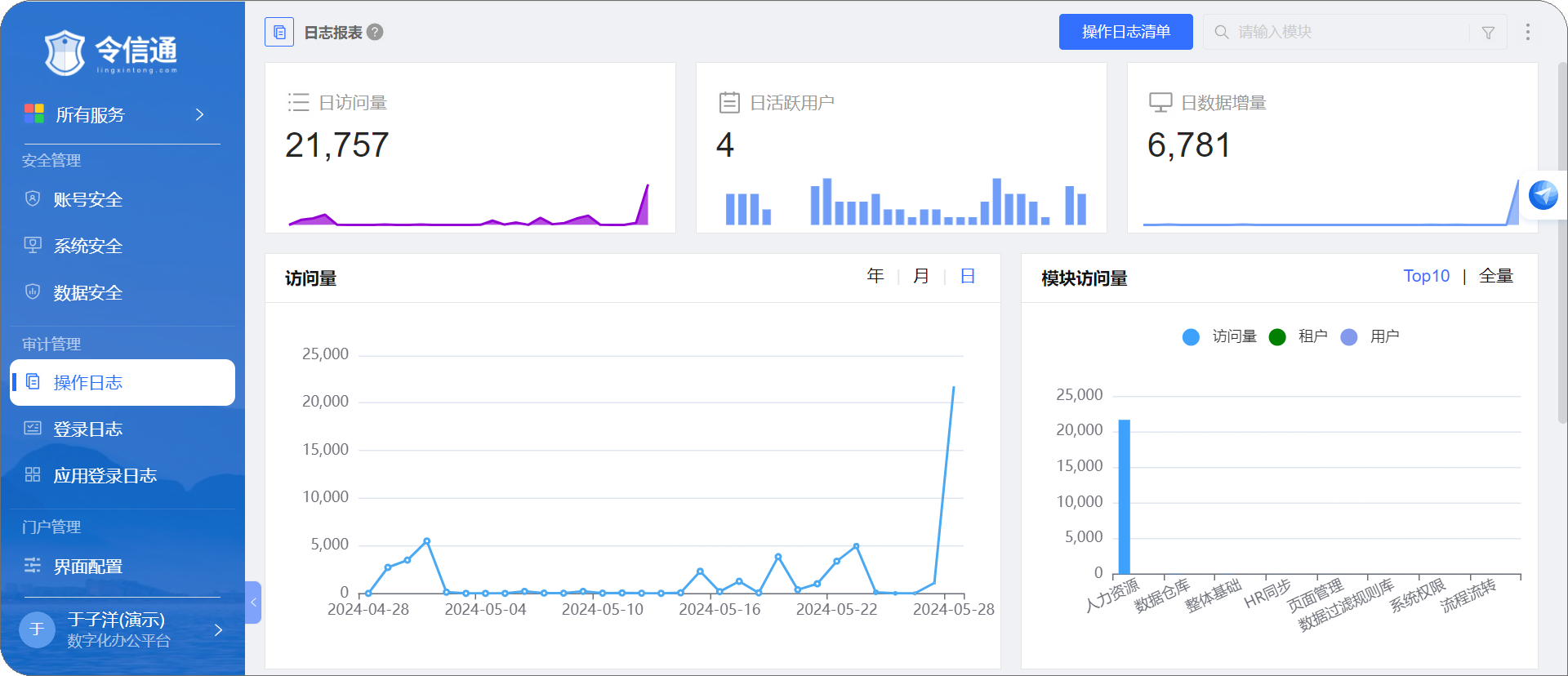The image size is (1568, 676).
Task: Switch the 访问量 chart to 年 view
Action: (875, 276)
